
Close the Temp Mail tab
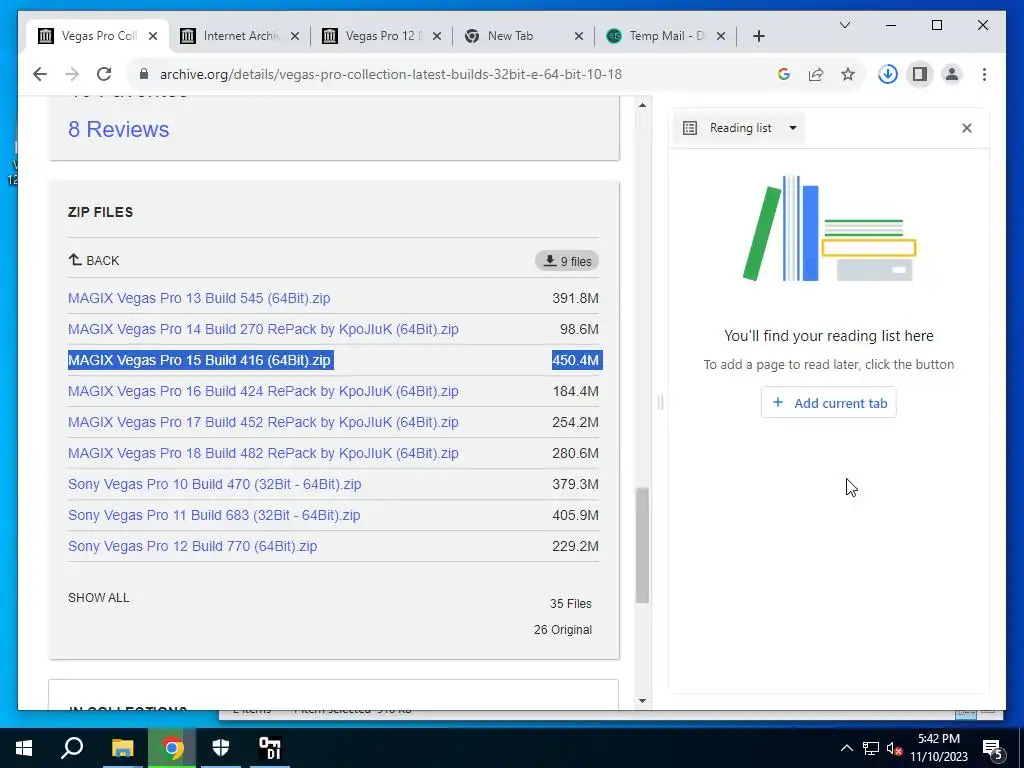tap(720, 36)
